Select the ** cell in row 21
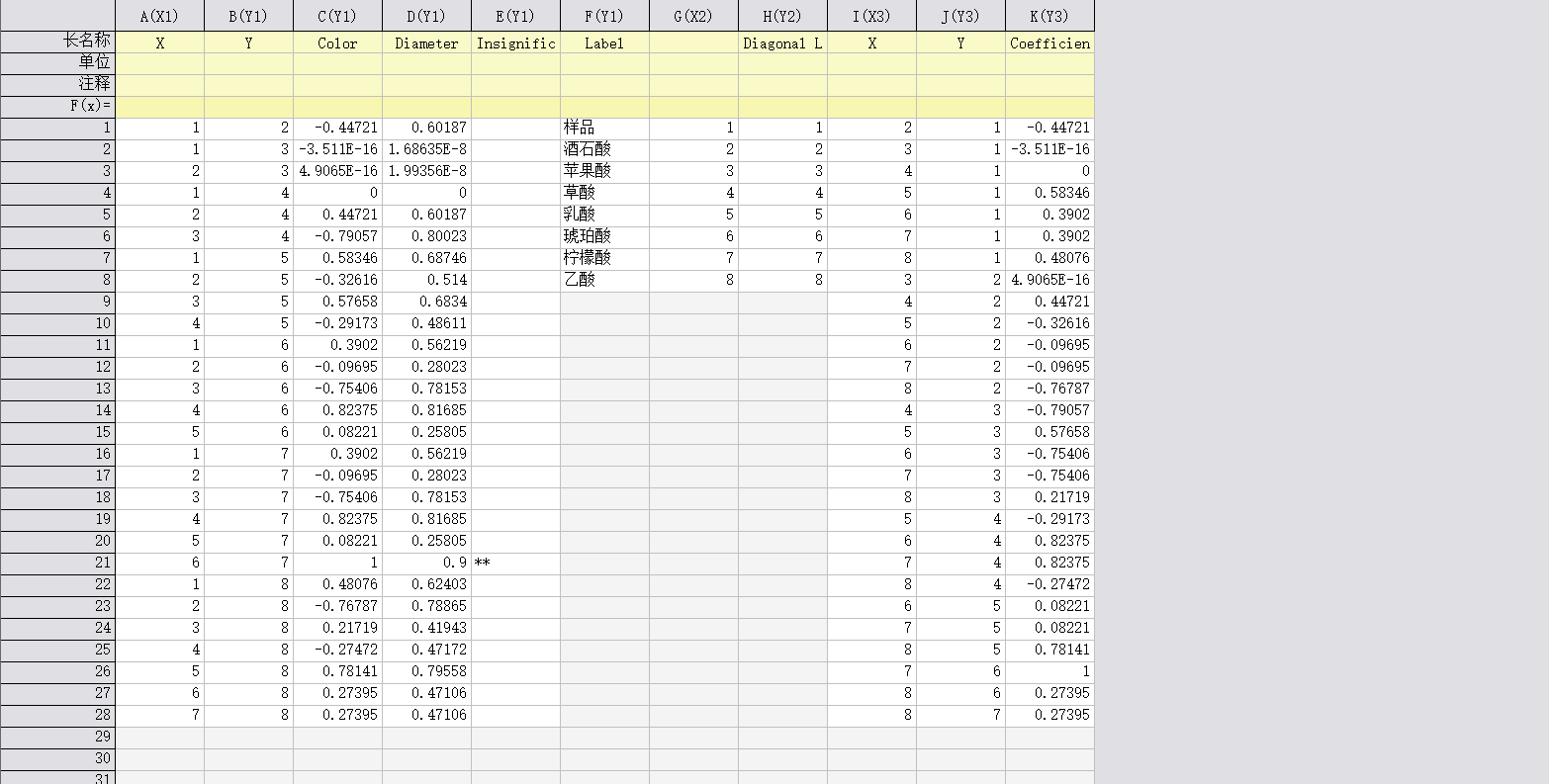The width and height of the screenshot is (1549, 784). [515, 563]
